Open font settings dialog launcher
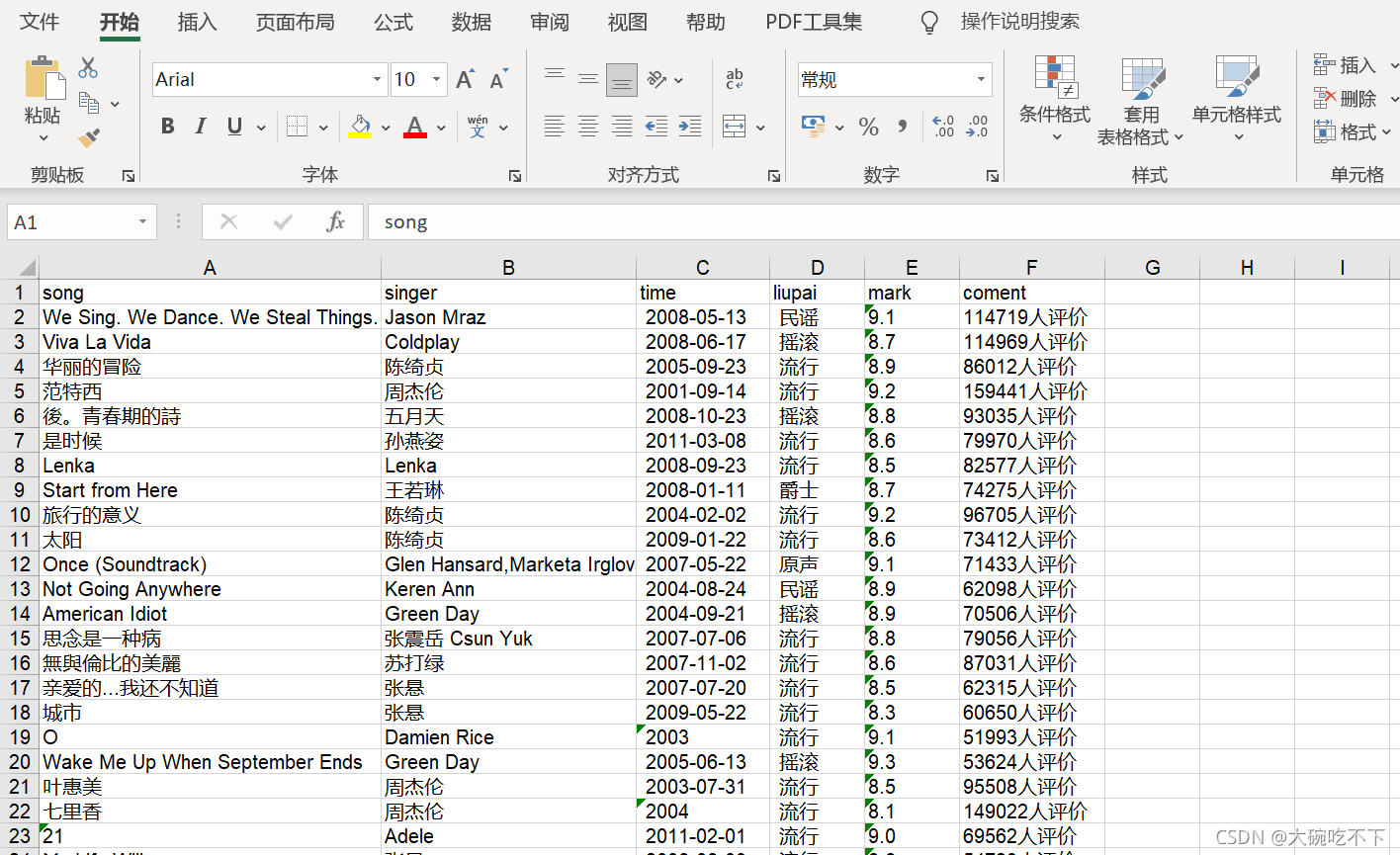 [515, 176]
